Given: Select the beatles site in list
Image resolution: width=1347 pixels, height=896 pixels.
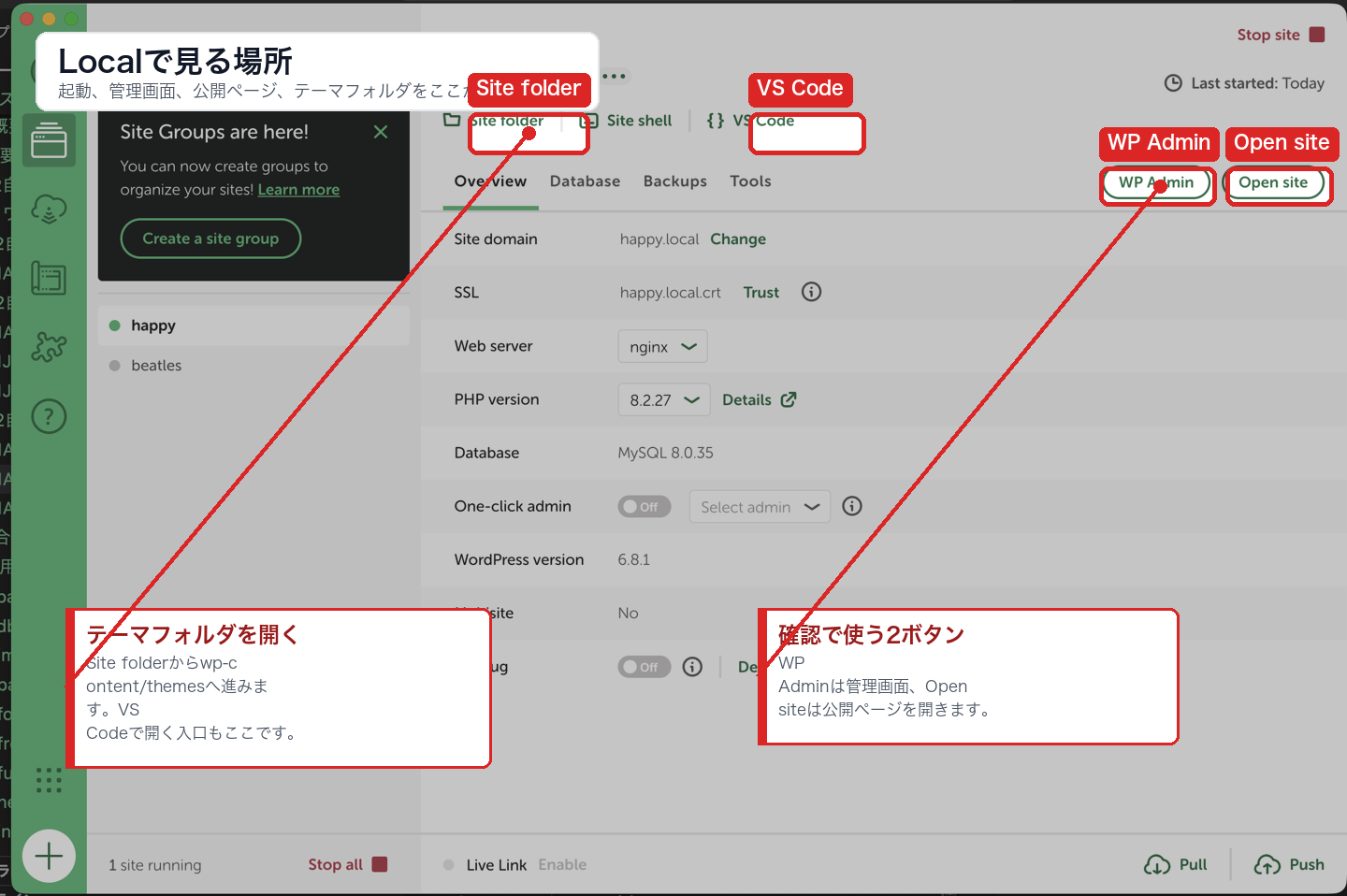Looking at the screenshot, I should [x=253, y=366].
